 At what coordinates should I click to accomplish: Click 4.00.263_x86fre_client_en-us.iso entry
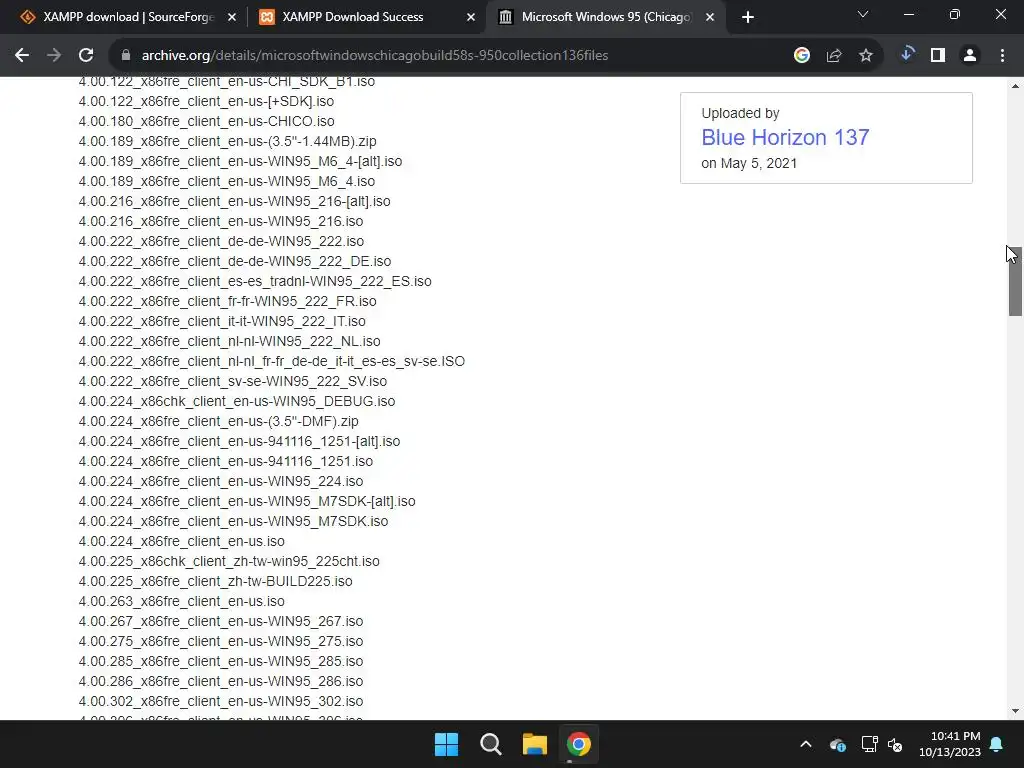point(182,601)
